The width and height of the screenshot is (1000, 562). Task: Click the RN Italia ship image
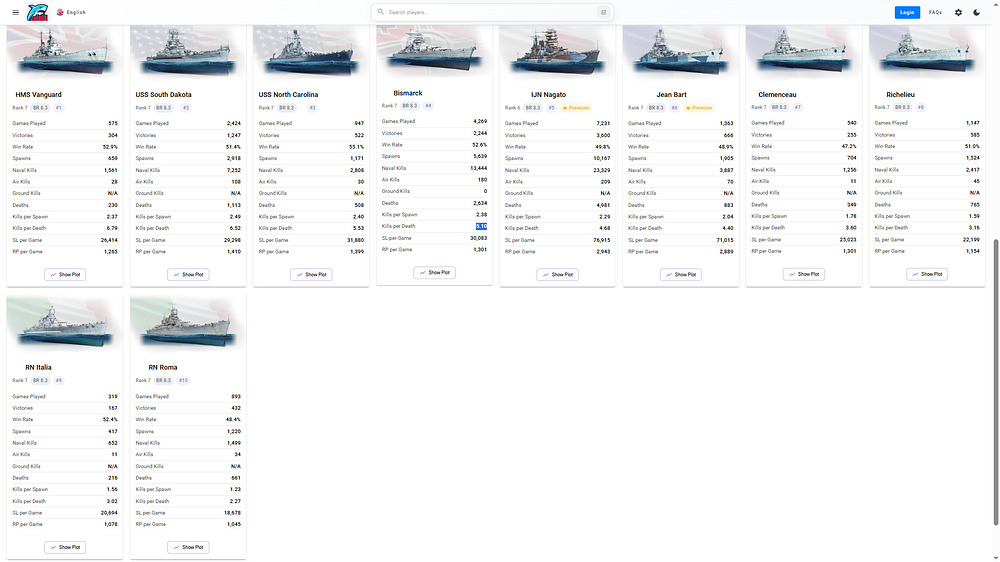point(65,325)
